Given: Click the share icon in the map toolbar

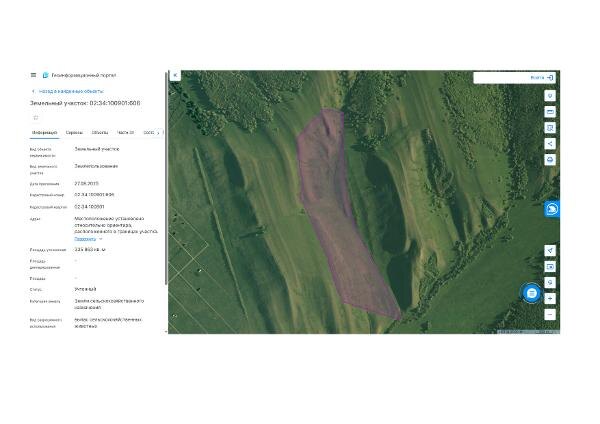Looking at the screenshot, I should [x=550, y=144].
